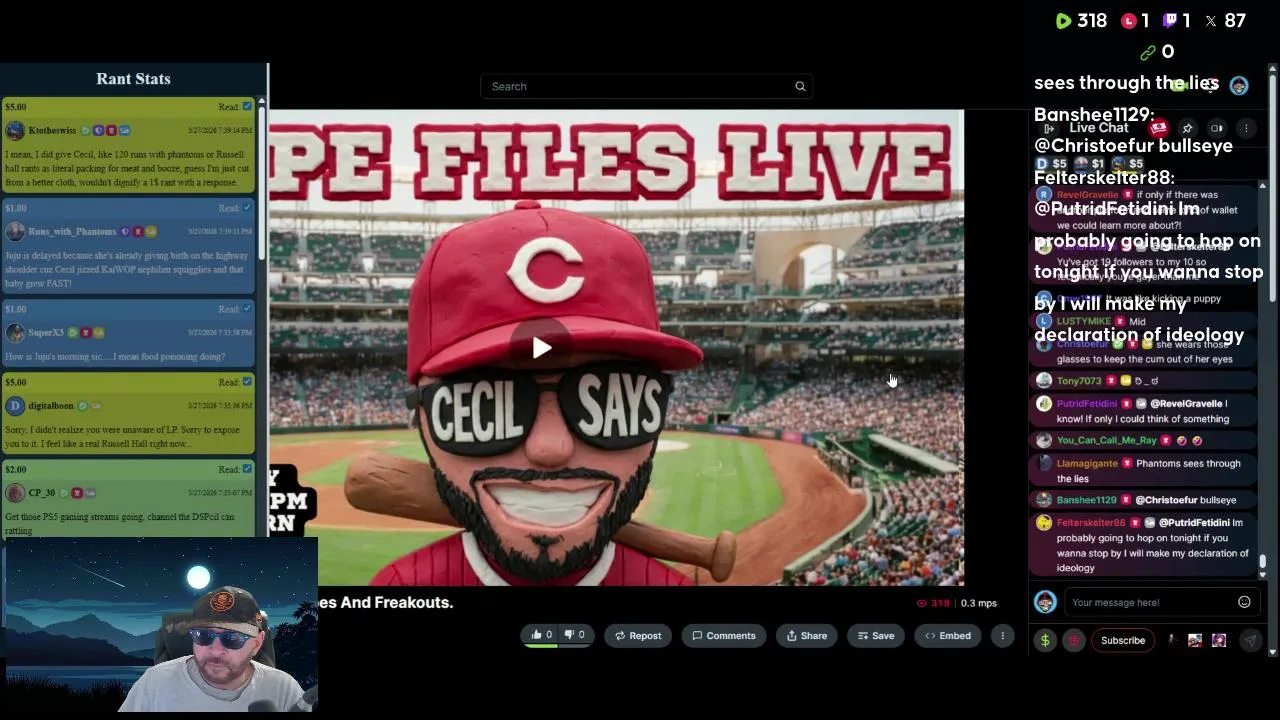The height and width of the screenshot is (720, 1280).
Task: Click the Ktotheswiss avatar icon
Action: coord(14,130)
